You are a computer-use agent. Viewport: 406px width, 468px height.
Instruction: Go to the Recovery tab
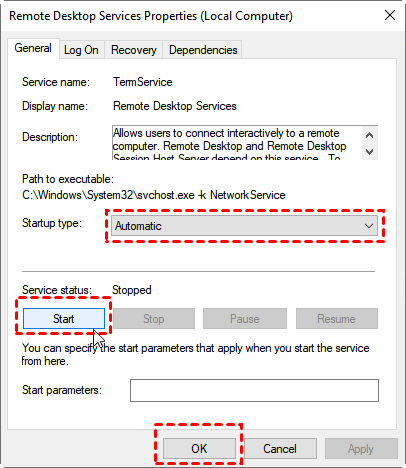click(x=134, y=50)
